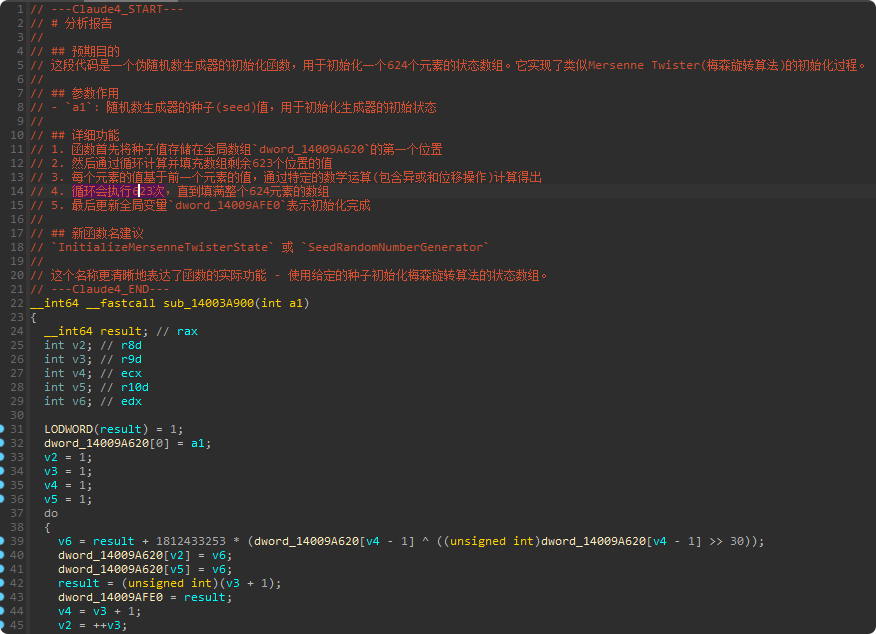The image size is (876, 634).
Task: Toggle the breakpoint dot on line 40
Action: pyautogui.click(x=4, y=555)
